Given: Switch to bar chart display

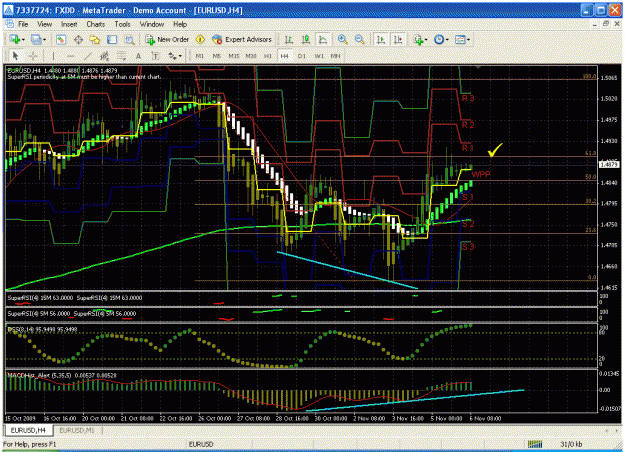Looking at the screenshot, I should [x=289, y=39].
